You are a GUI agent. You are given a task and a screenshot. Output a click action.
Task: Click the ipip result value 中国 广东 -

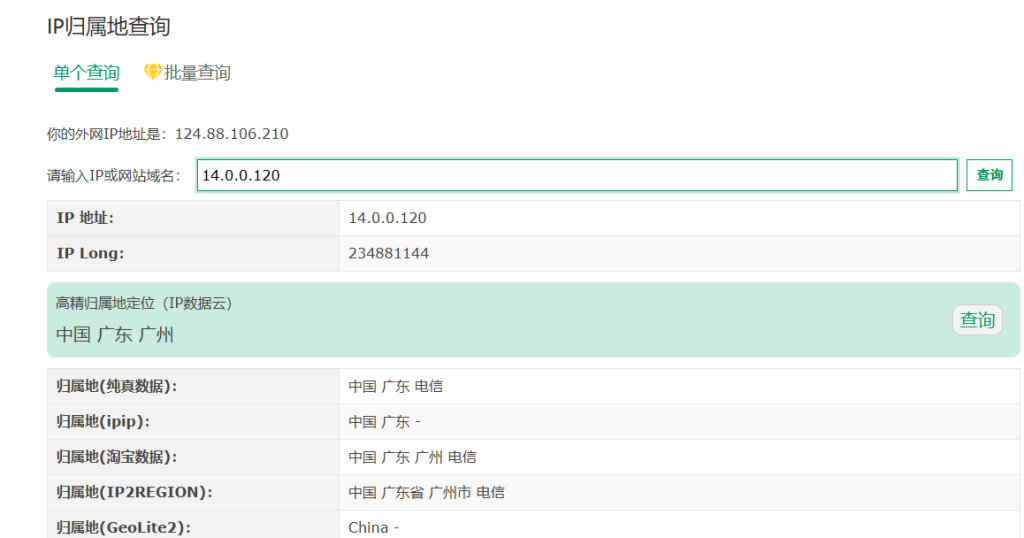[384, 422]
